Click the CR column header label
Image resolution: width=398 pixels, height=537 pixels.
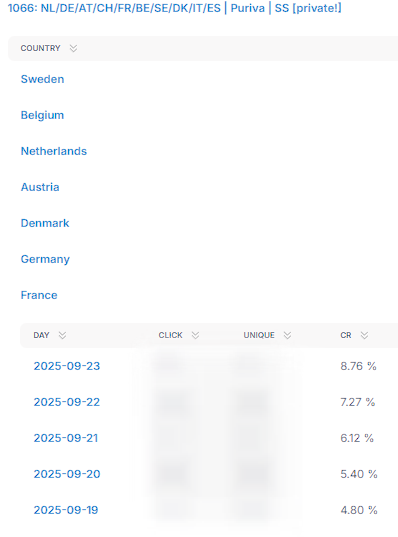346,335
